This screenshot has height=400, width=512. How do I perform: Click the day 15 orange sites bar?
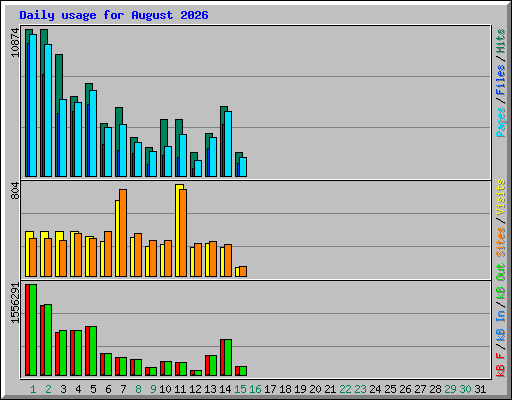[243, 271]
